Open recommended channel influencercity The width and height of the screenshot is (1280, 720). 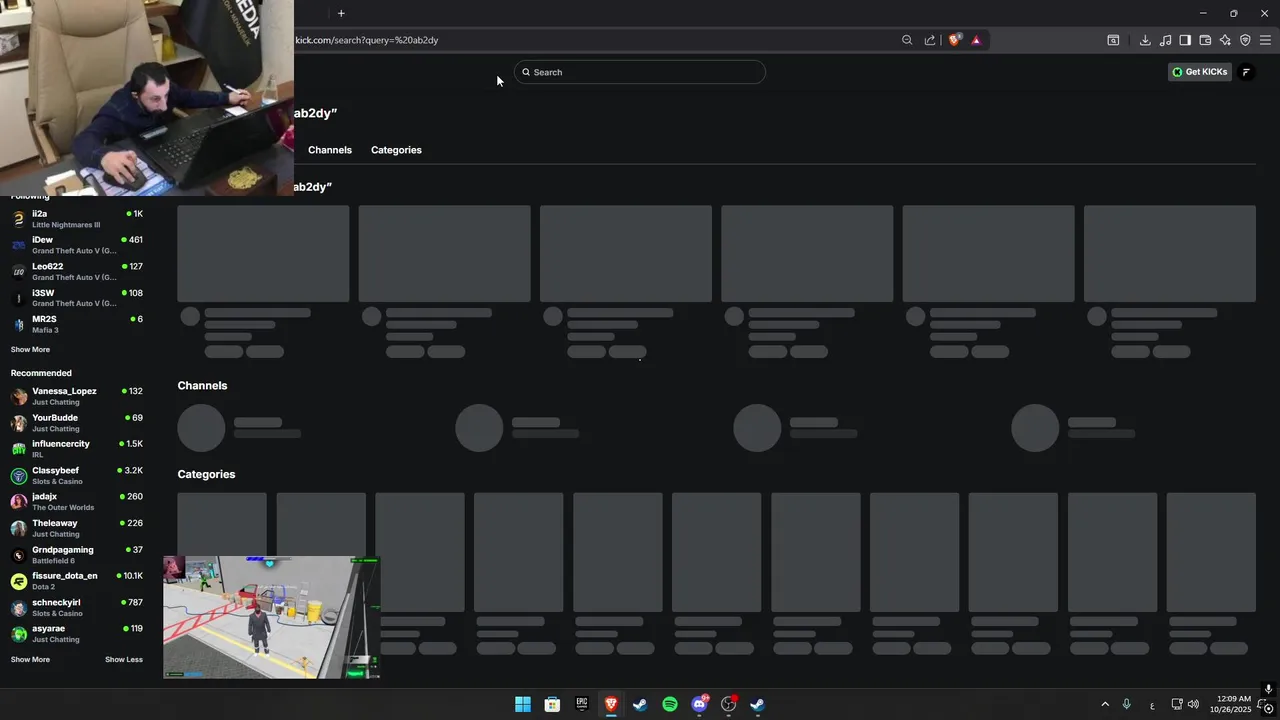pos(77,449)
